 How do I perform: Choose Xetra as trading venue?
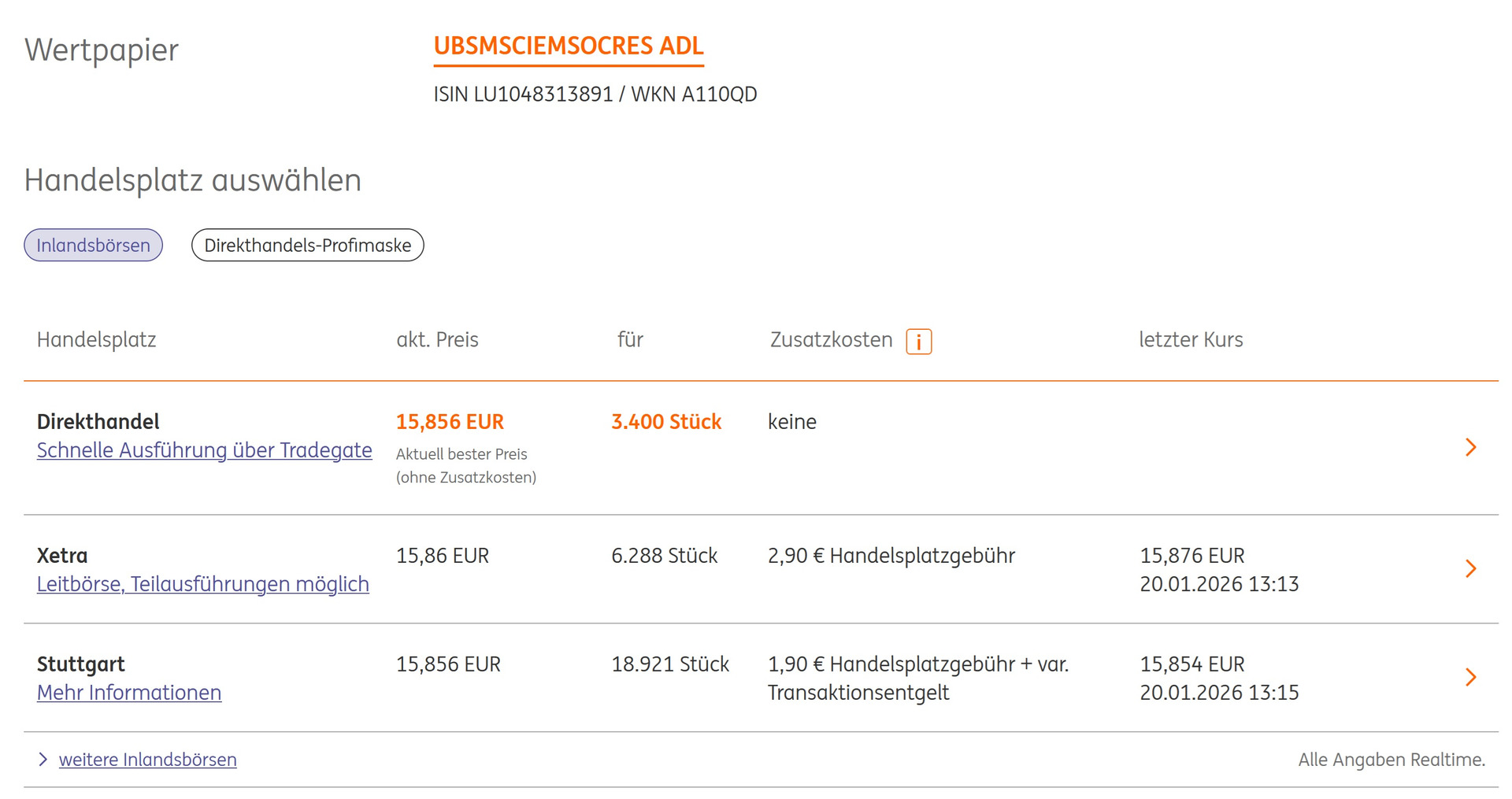[x=62, y=556]
